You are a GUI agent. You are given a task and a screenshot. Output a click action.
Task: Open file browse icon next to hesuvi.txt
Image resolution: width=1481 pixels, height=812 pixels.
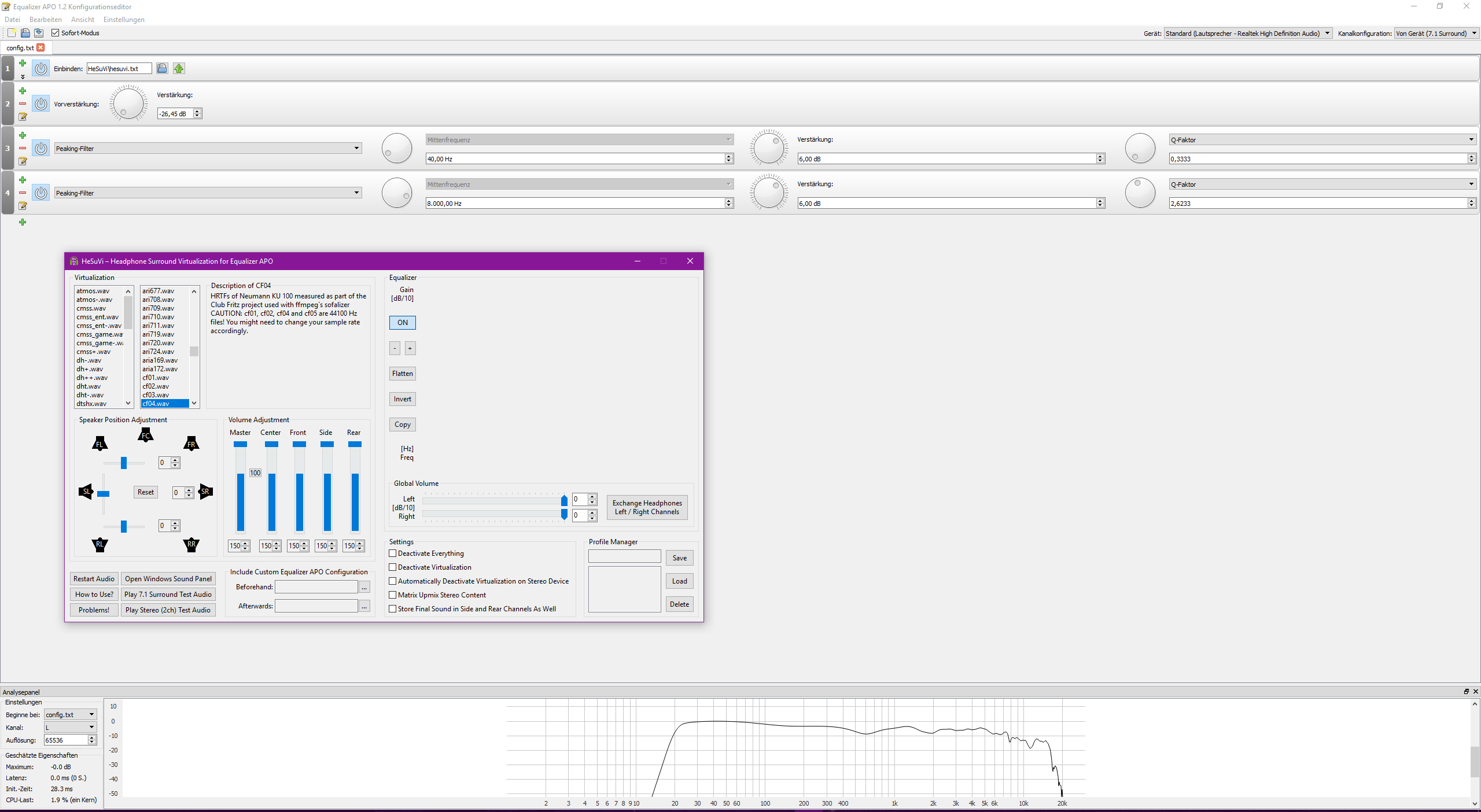162,68
